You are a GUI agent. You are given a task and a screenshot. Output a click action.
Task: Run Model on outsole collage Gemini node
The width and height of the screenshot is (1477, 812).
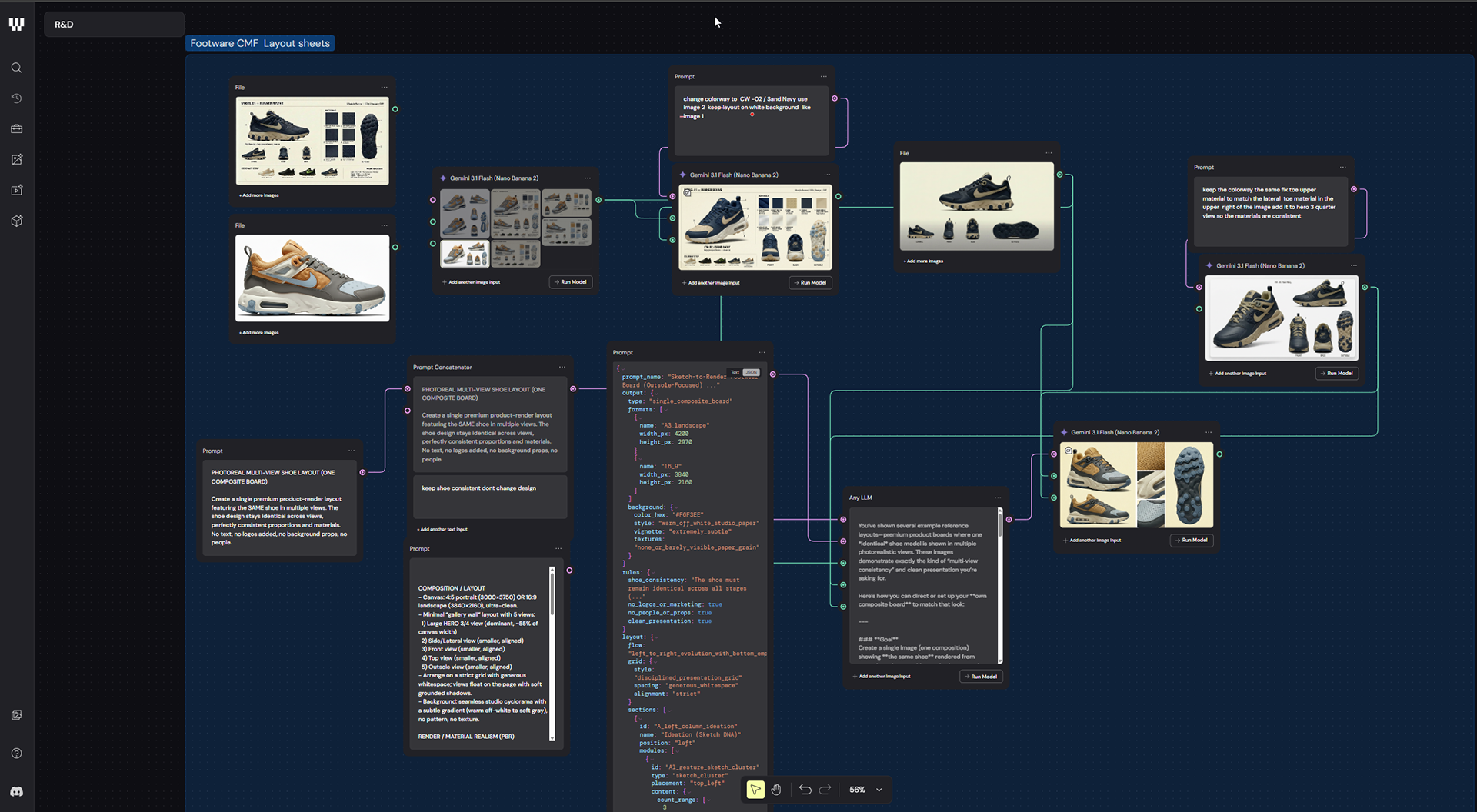tap(1192, 540)
